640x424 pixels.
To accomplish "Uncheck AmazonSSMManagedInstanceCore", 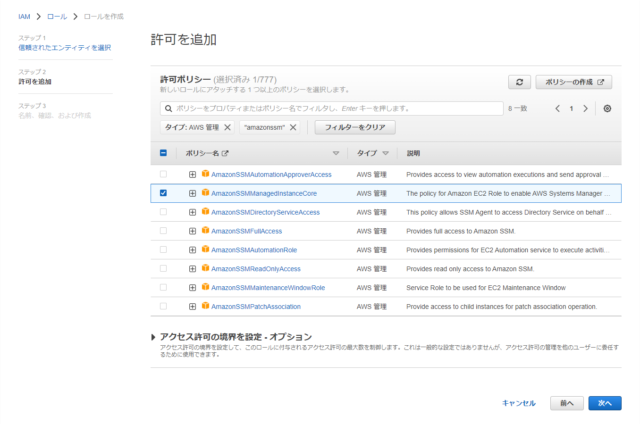I will pos(163,193).
